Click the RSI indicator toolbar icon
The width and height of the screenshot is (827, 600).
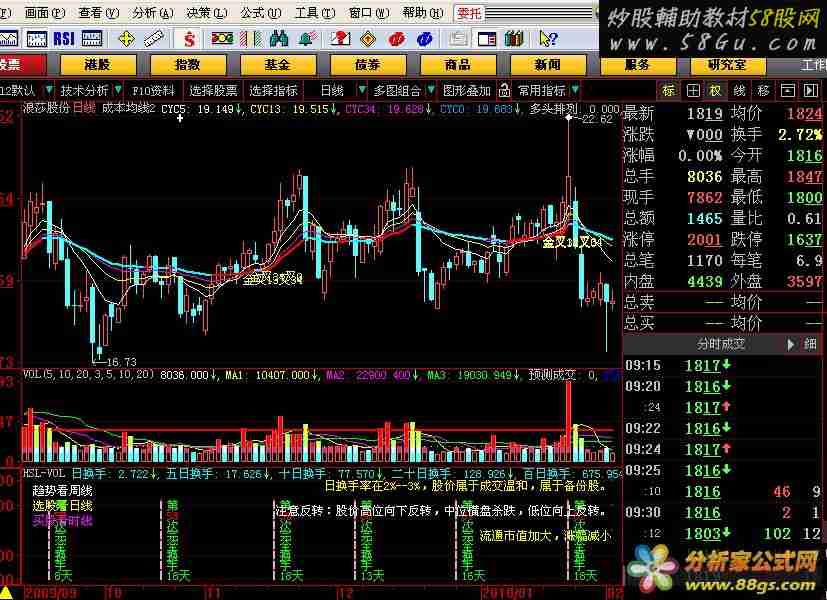point(64,38)
